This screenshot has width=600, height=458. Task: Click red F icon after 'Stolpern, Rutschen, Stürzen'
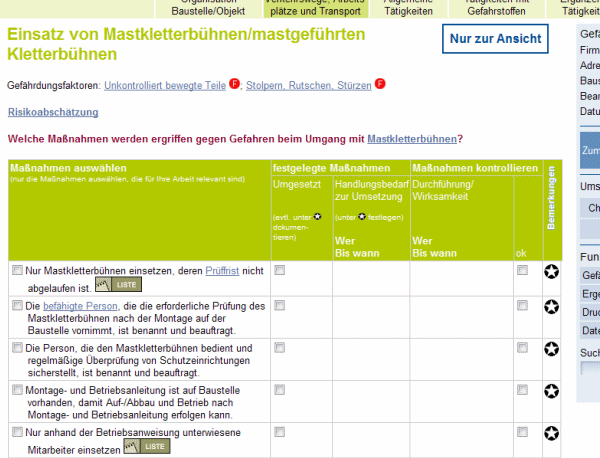[380, 84]
